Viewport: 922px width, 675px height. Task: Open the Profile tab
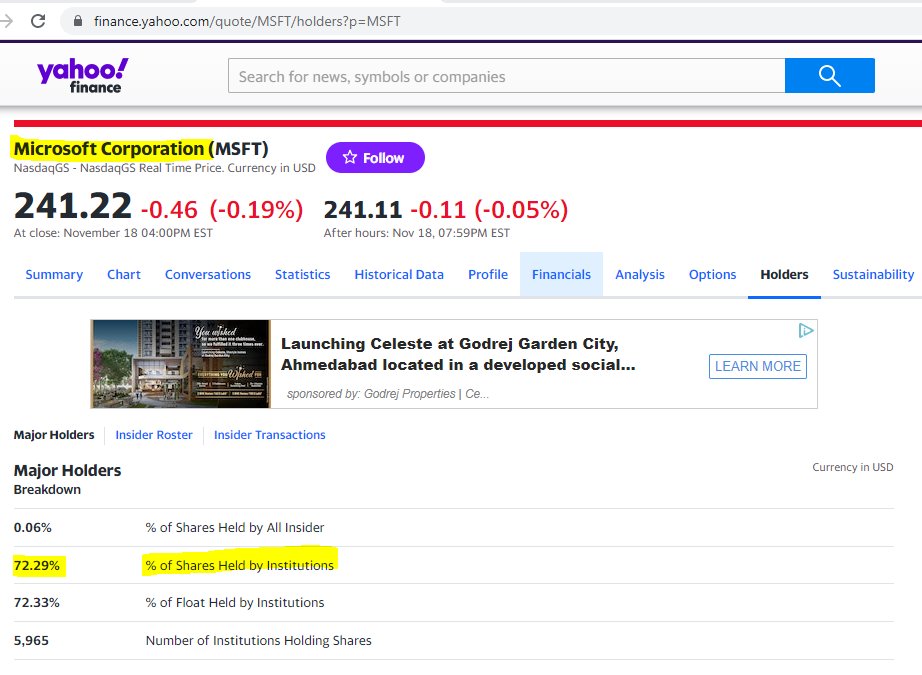pos(487,275)
